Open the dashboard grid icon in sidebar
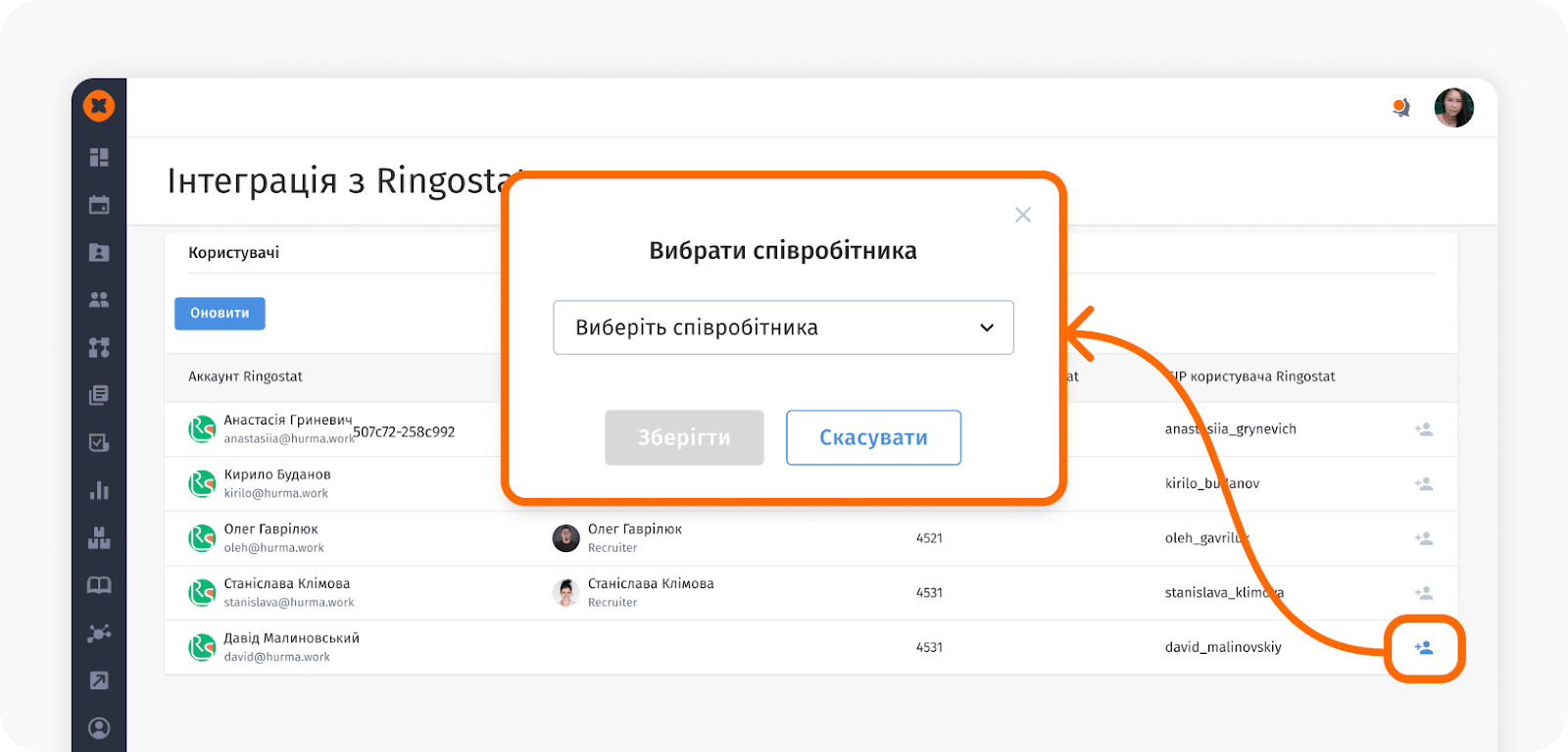The width and height of the screenshot is (1568, 752). (x=99, y=157)
